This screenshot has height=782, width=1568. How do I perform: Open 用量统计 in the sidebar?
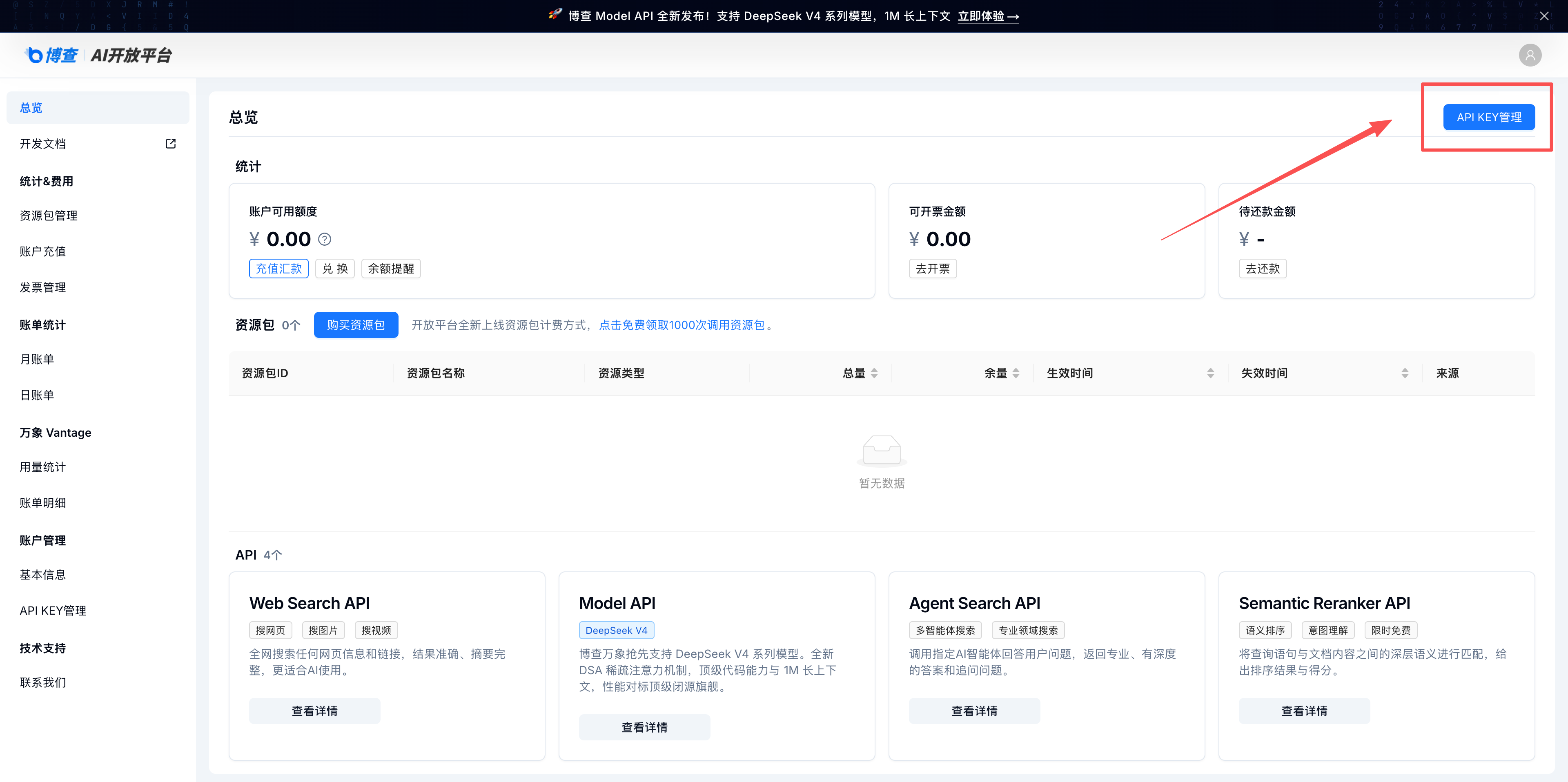pos(98,467)
